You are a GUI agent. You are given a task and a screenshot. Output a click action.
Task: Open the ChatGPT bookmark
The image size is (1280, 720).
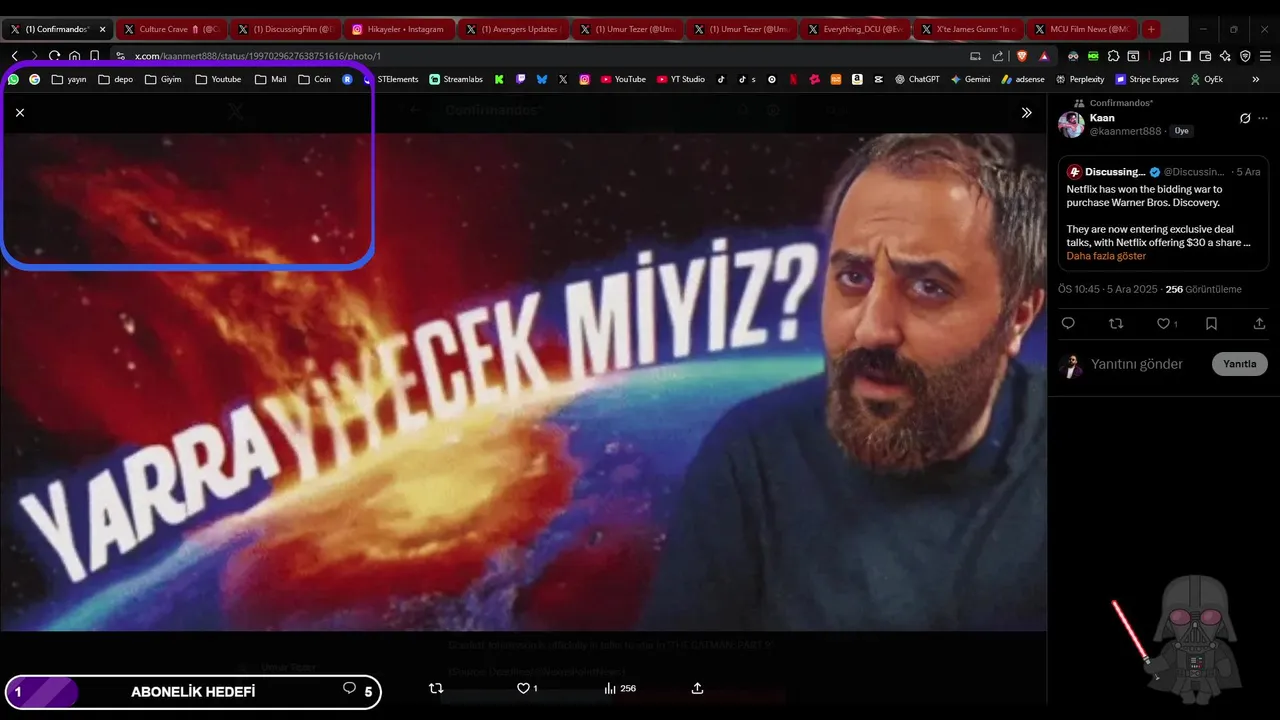[917, 79]
